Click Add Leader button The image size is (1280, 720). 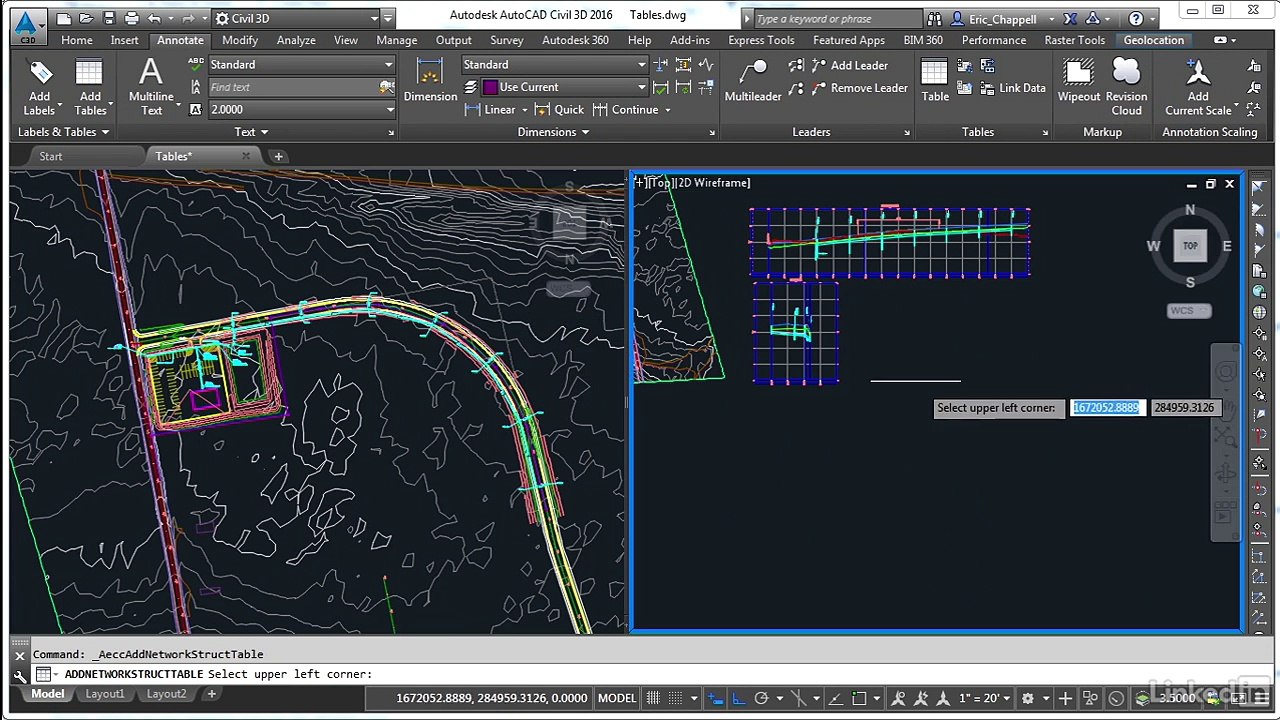[849, 65]
